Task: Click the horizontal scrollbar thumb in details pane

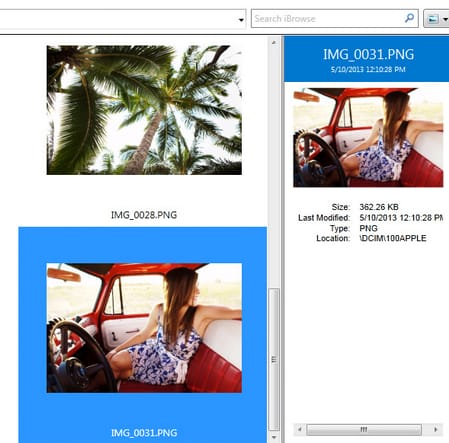Action: pos(364,429)
